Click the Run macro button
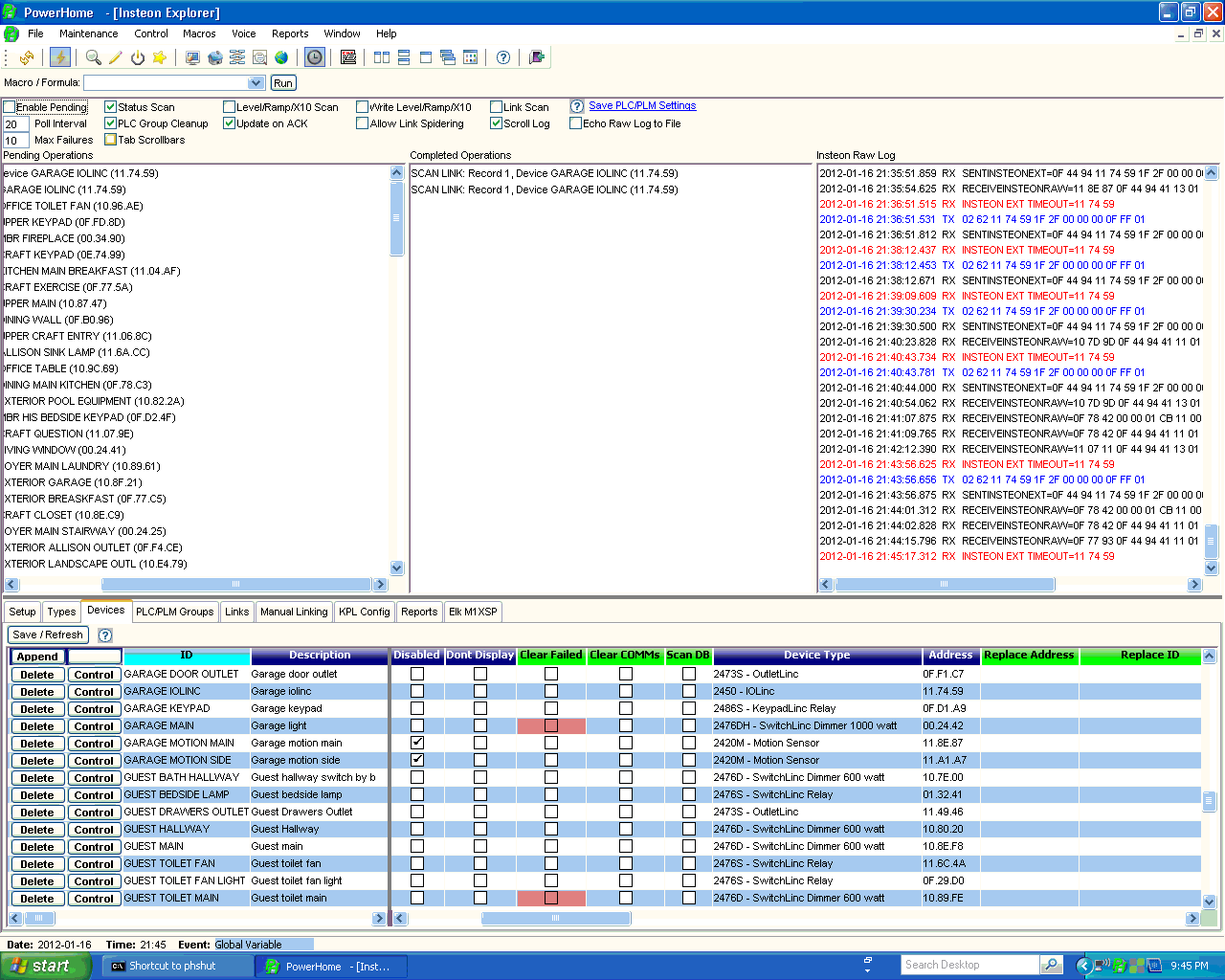This screenshot has height=980, width=1225. 283,83
